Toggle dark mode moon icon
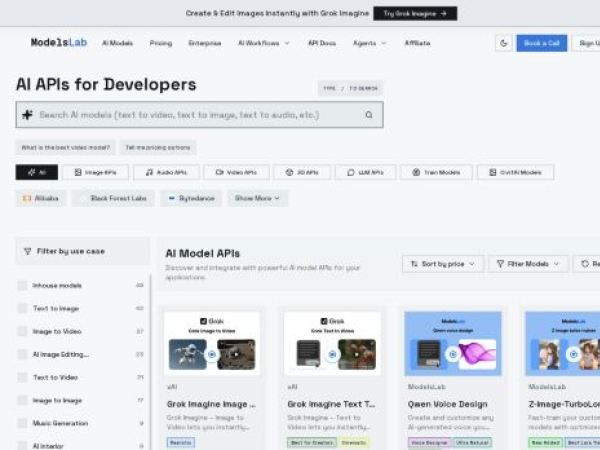The image size is (600, 450). point(504,43)
